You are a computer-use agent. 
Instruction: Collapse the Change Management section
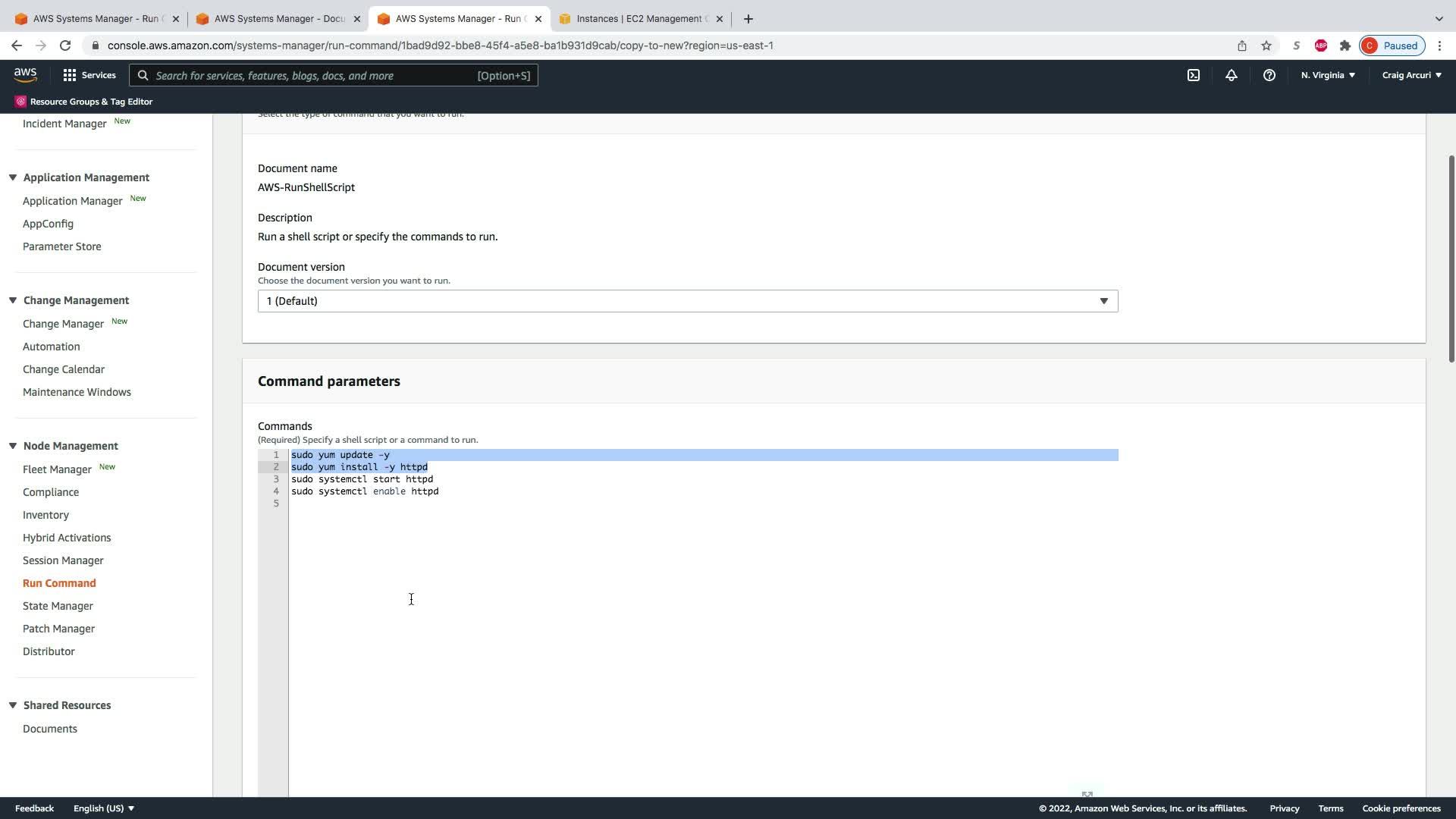tap(13, 300)
